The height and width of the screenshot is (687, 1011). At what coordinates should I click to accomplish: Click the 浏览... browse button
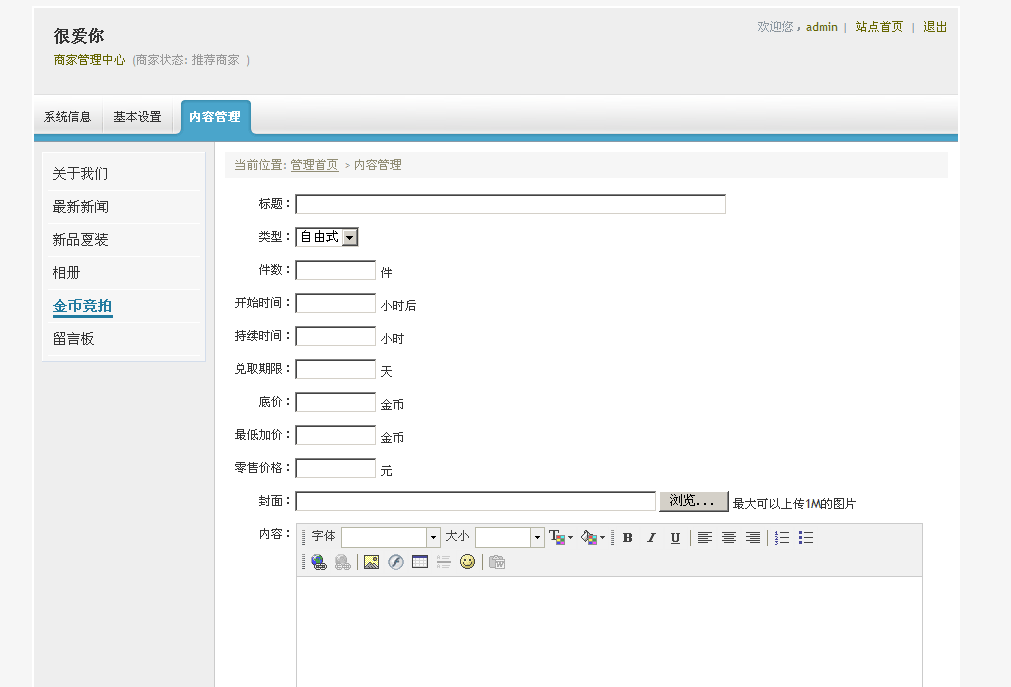[x=693, y=501]
